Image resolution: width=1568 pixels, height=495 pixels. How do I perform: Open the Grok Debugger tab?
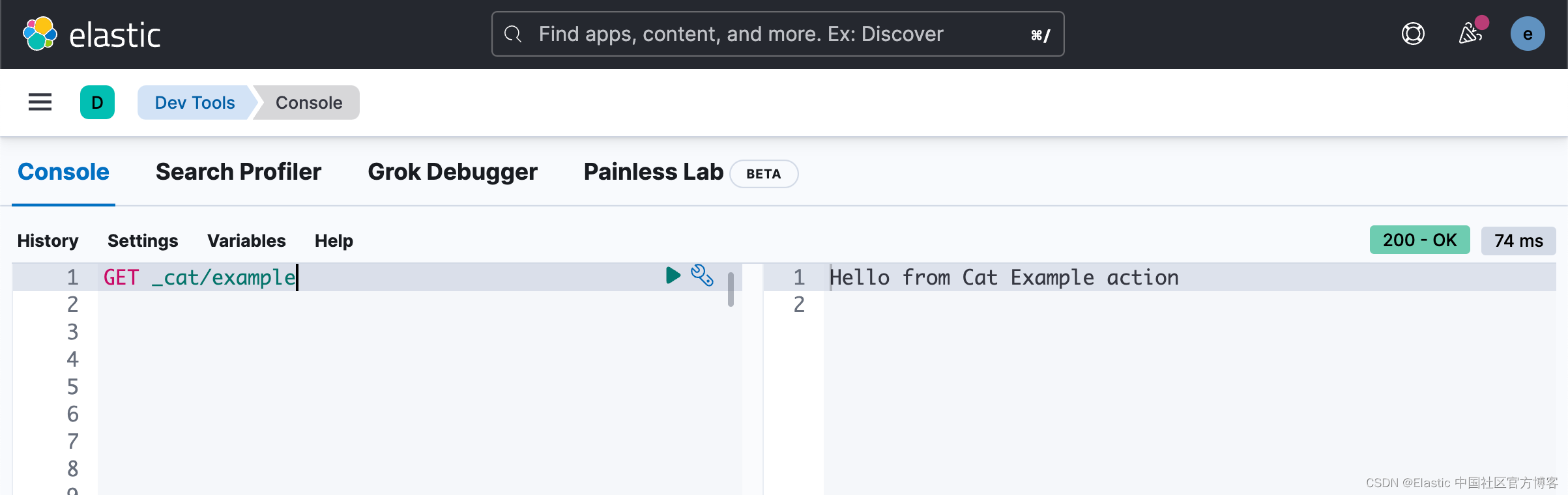coord(452,171)
